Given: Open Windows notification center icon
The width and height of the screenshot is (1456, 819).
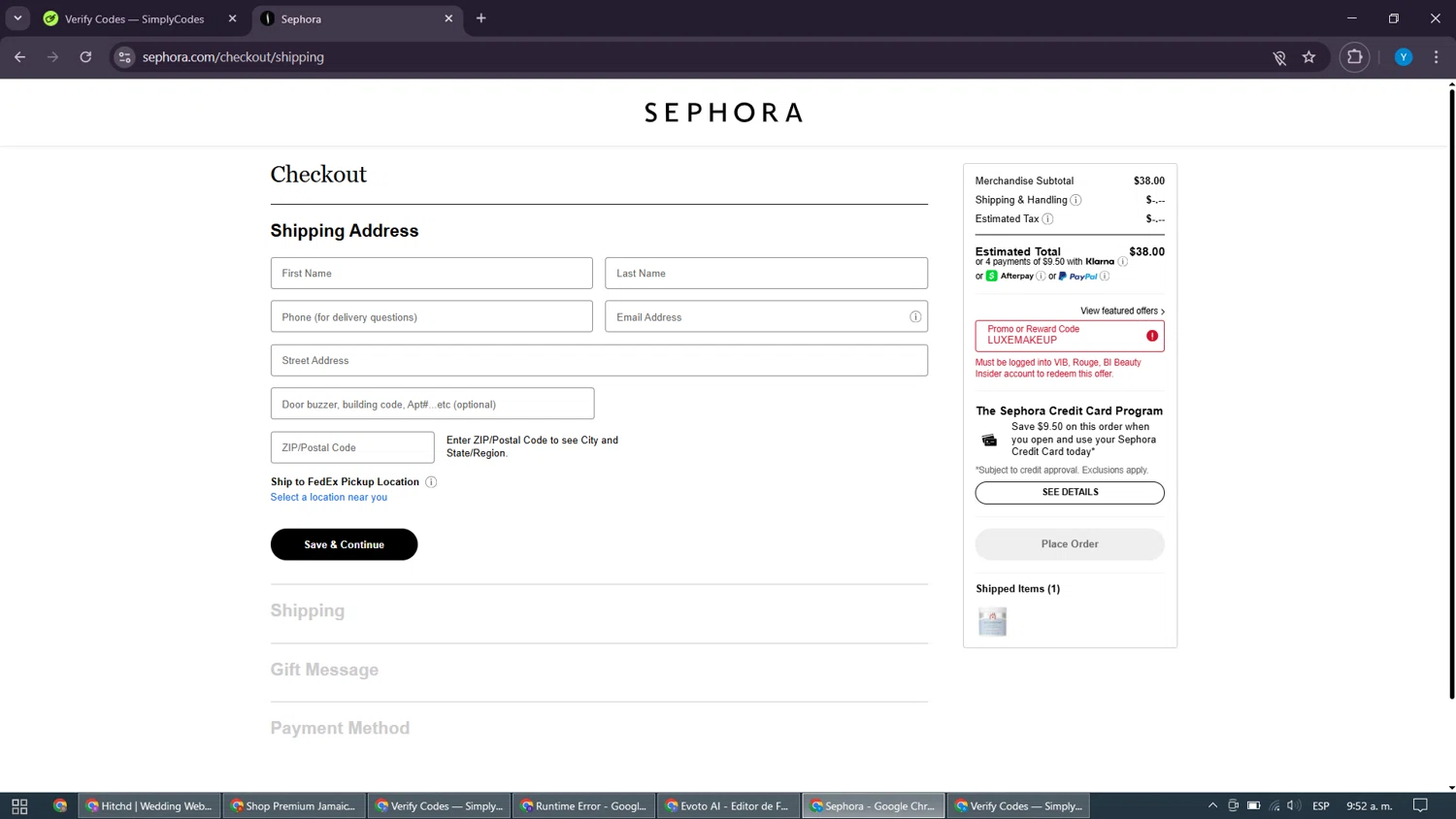Looking at the screenshot, I should (1420, 806).
